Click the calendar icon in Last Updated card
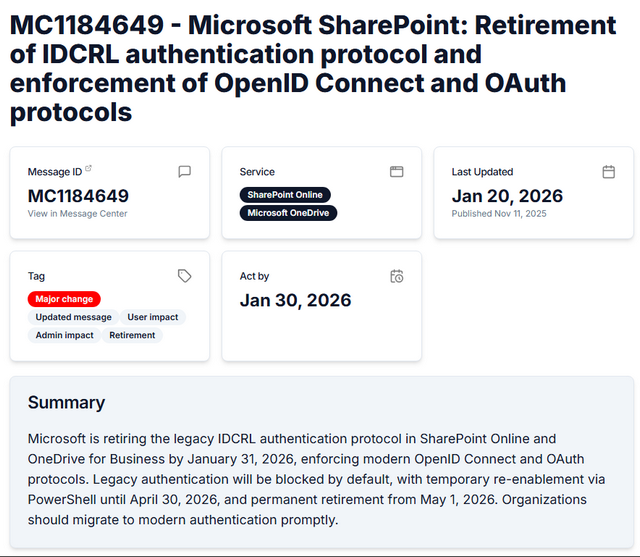The height and width of the screenshot is (557, 640). click(x=608, y=171)
